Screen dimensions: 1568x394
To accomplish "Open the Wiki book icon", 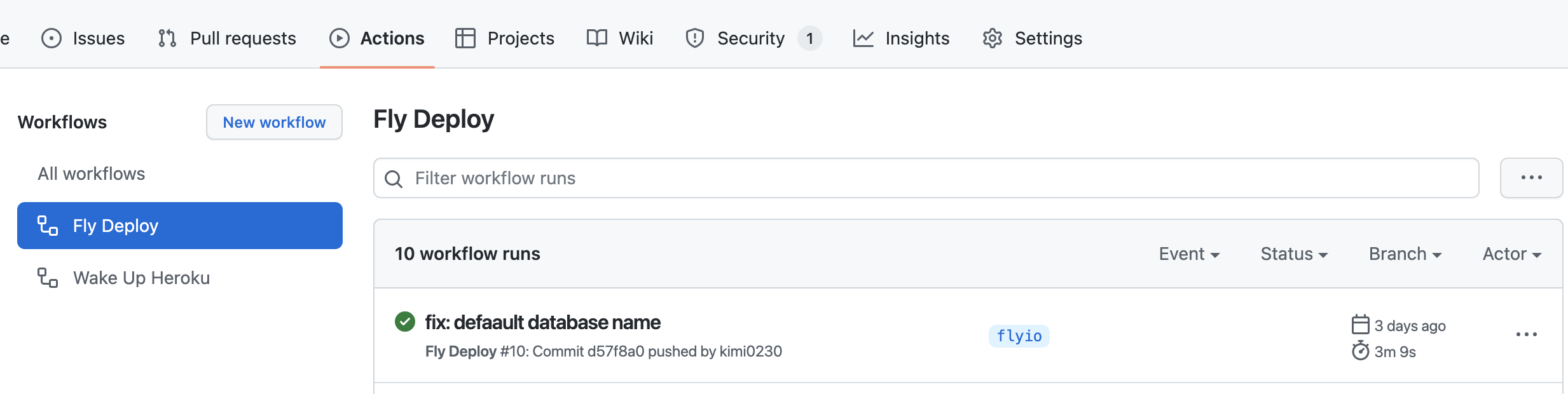I will [x=596, y=38].
